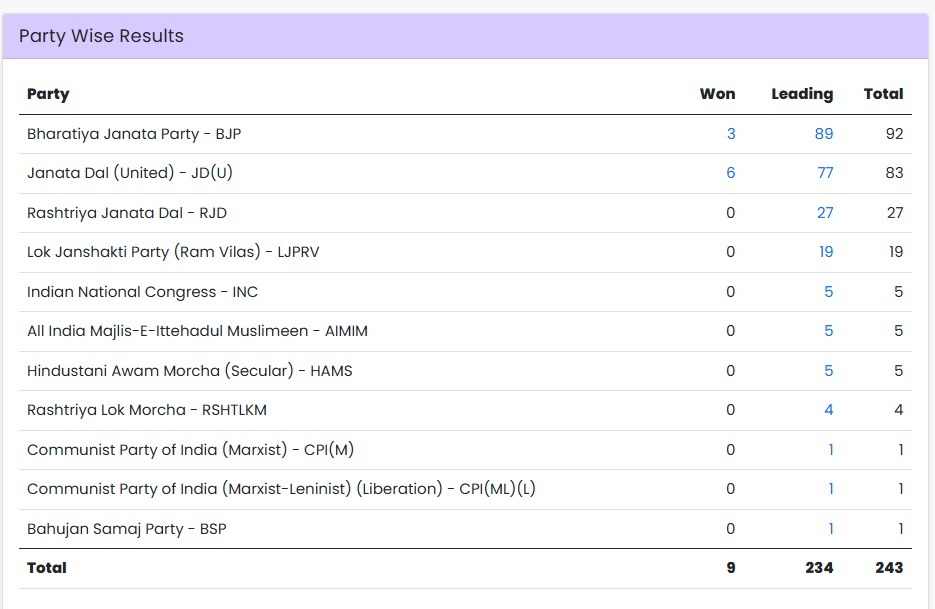The height and width of the screenshot is (609, 935).
Task: Select the Bharatiya Janata Party row name
Action: point(134,134)
